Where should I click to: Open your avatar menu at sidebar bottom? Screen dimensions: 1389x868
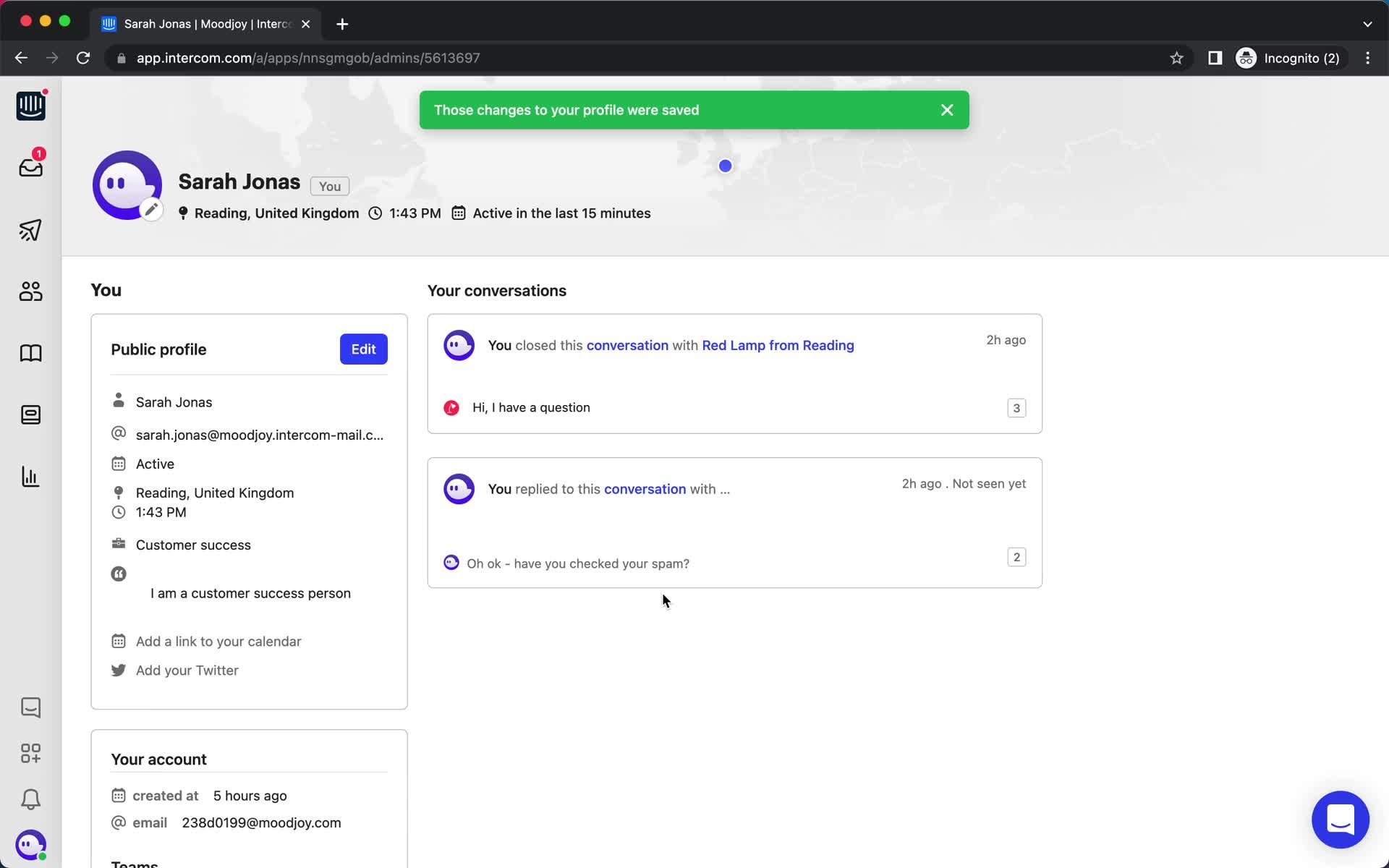click(x=30, y=845)
